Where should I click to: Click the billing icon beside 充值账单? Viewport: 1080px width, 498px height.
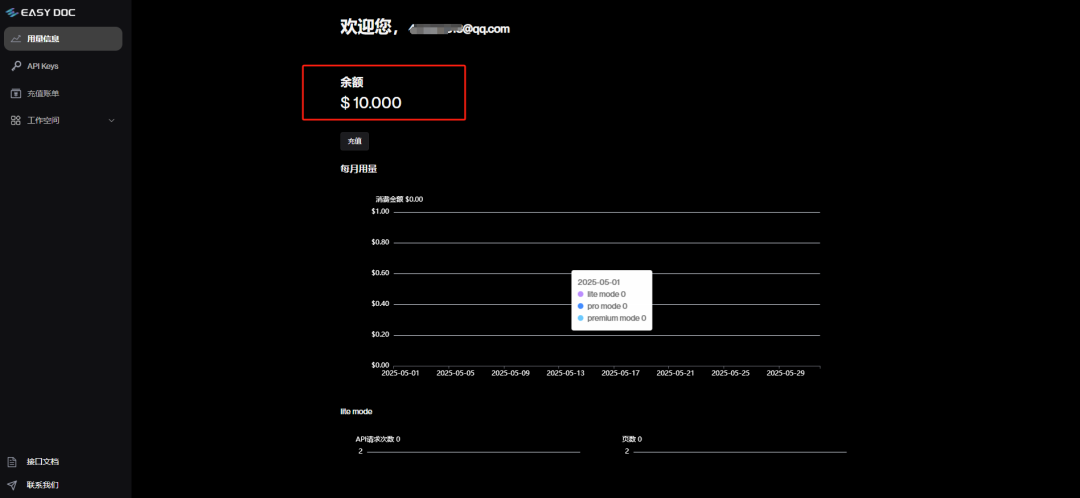(x=16, y=93)
